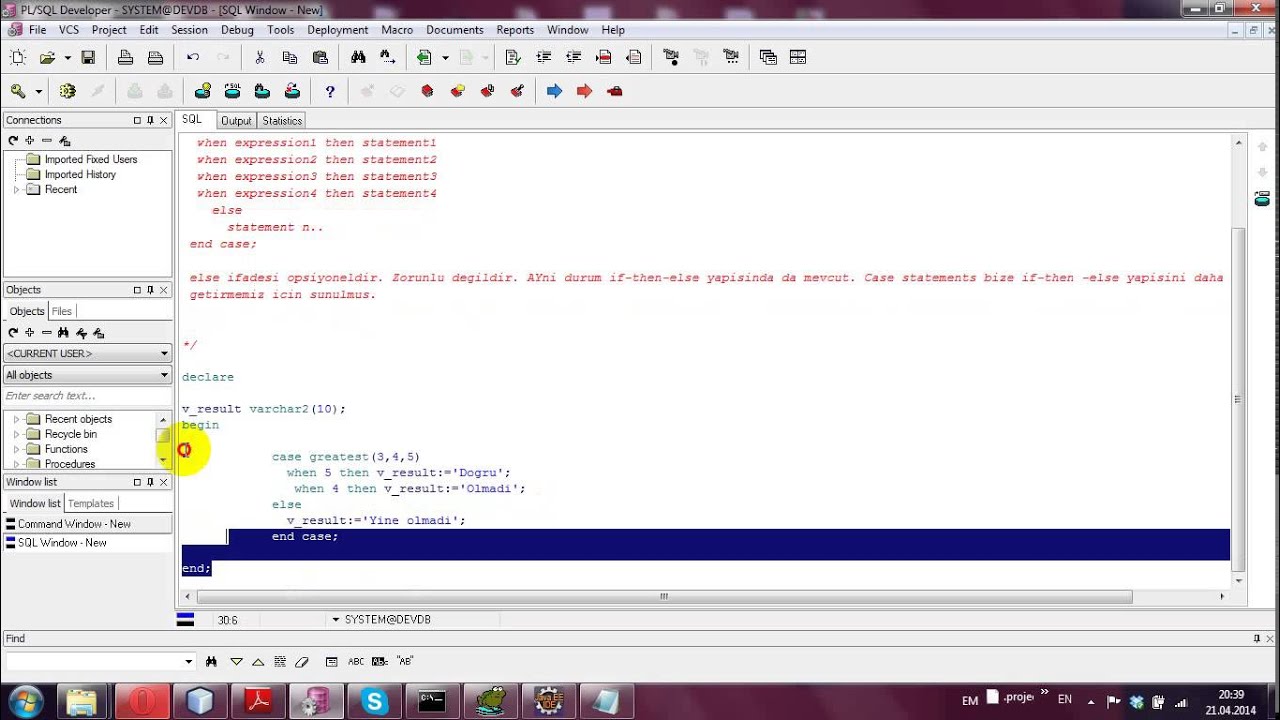The image size is (1280, 720).
Task: Click the Copy icon in the toolbar
Action: [x=290, y=58]
